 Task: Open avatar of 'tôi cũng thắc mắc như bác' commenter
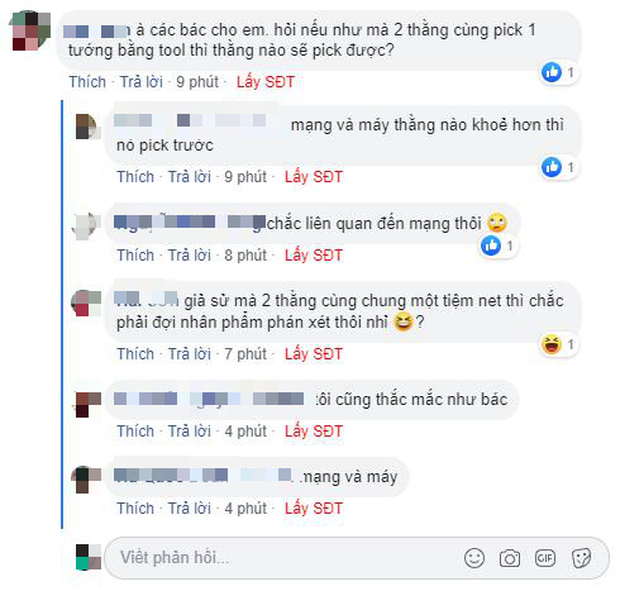pos(88,404)
